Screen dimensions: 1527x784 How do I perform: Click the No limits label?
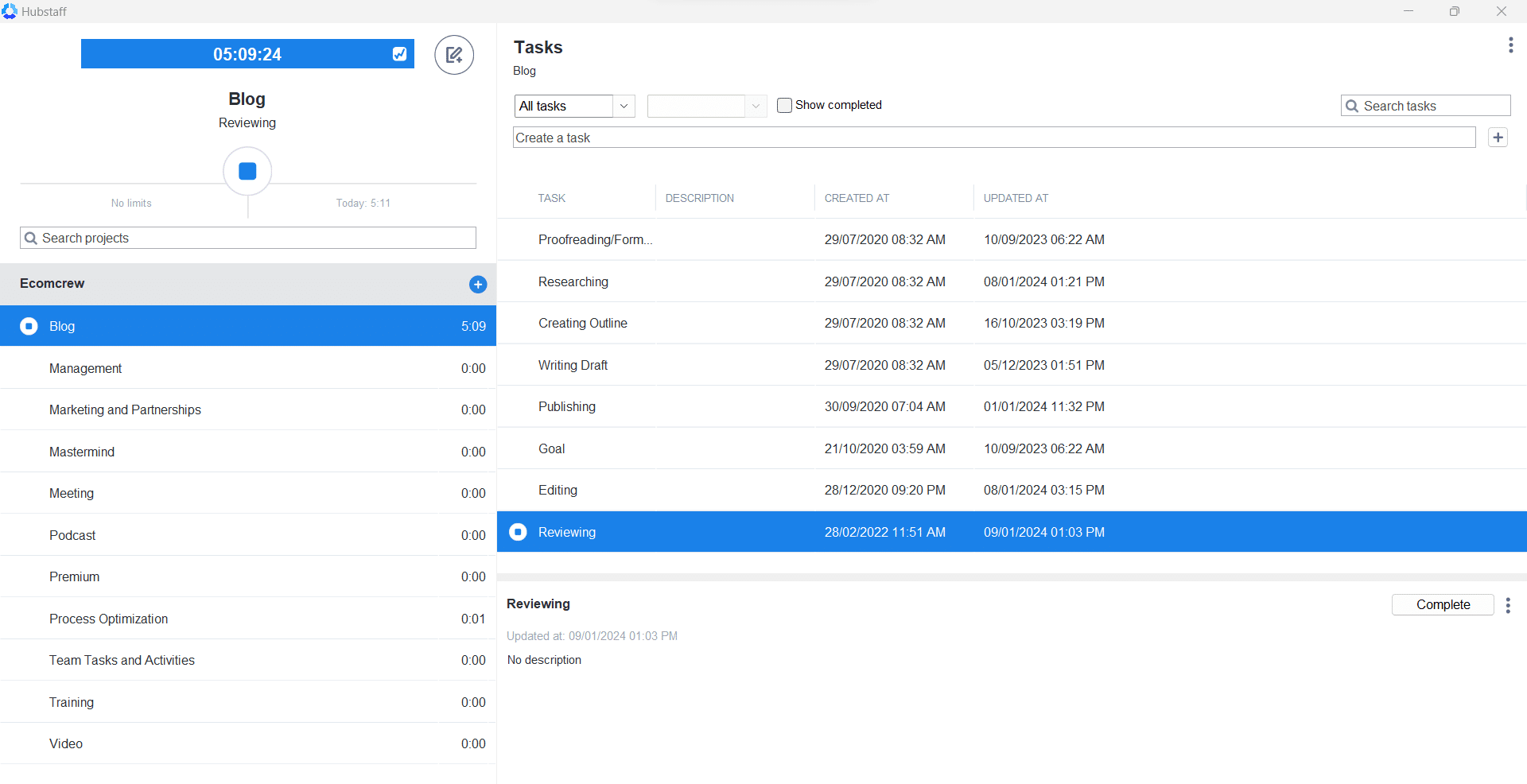(131, 203)
